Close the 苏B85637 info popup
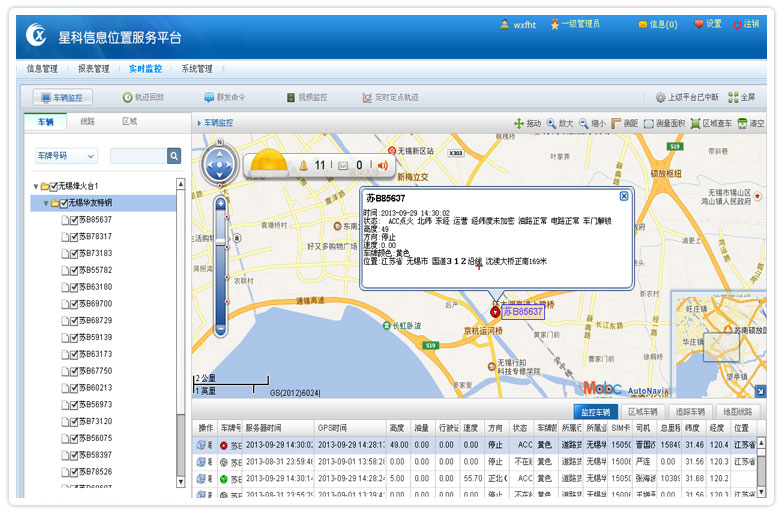 [624, 196]
